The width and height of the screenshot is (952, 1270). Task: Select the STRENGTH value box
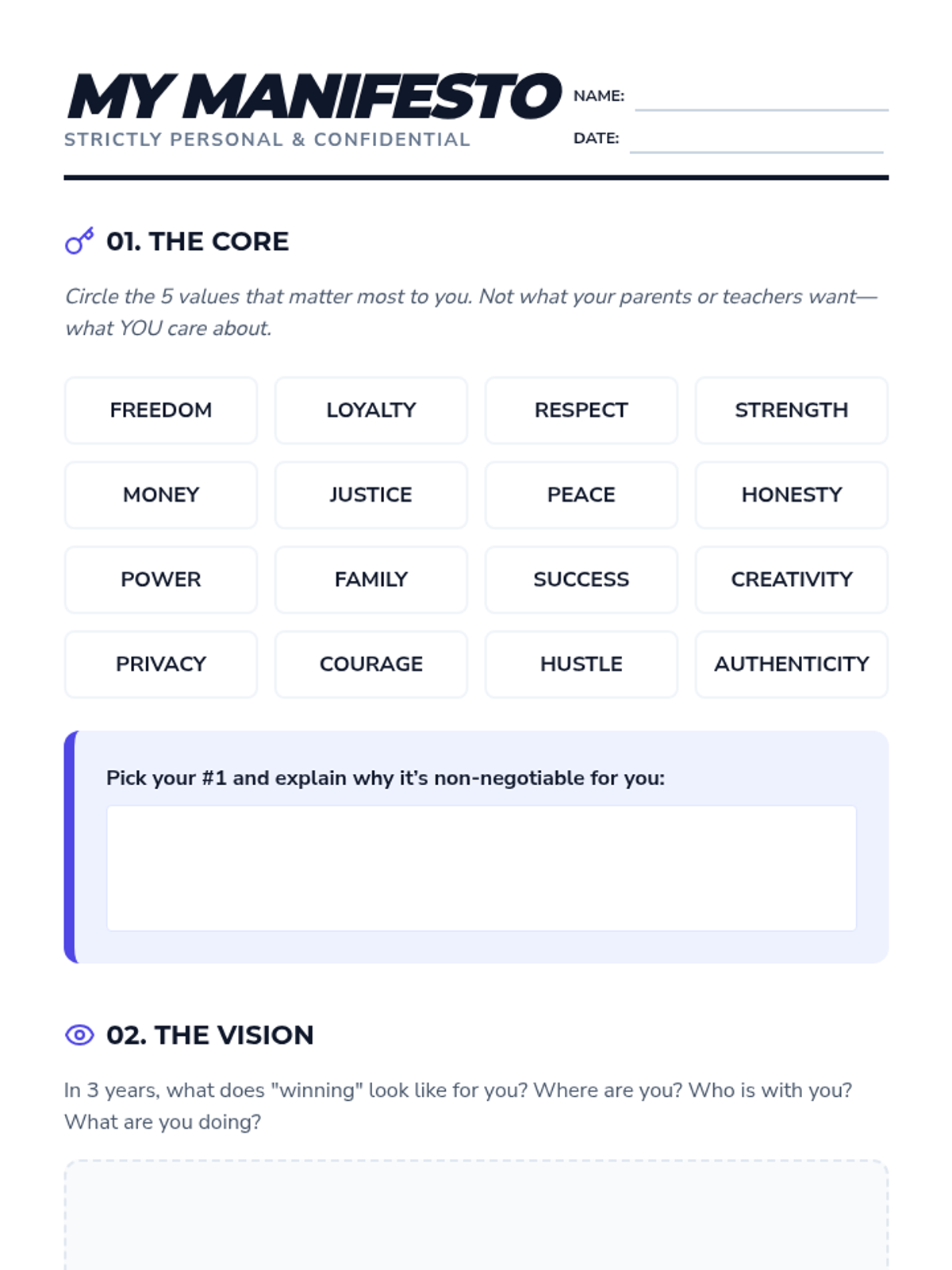click(792, 410)
